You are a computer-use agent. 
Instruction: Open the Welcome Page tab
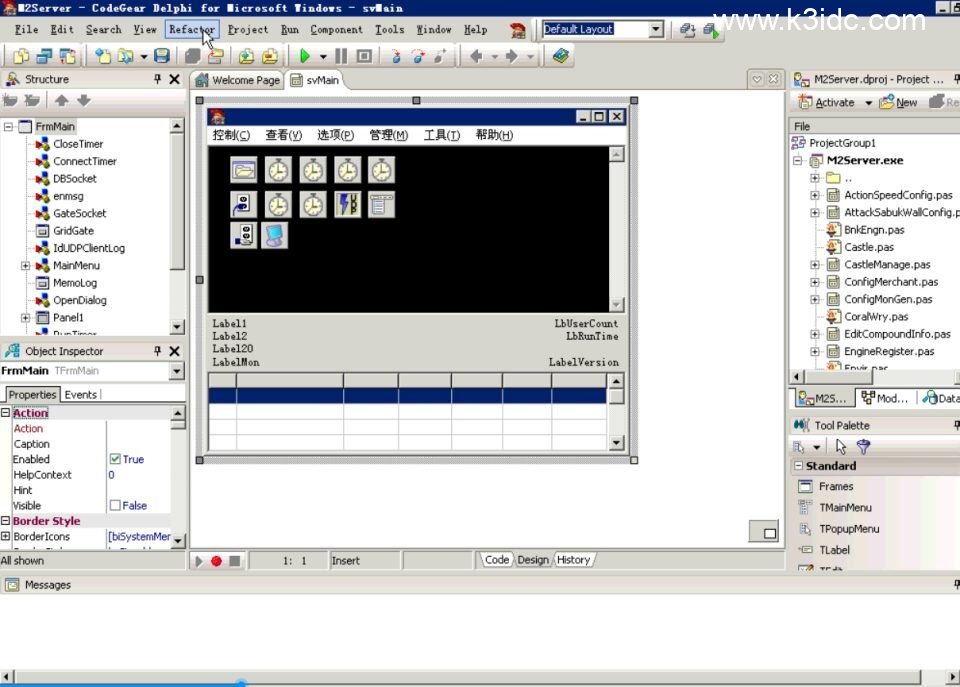[238, 80]
